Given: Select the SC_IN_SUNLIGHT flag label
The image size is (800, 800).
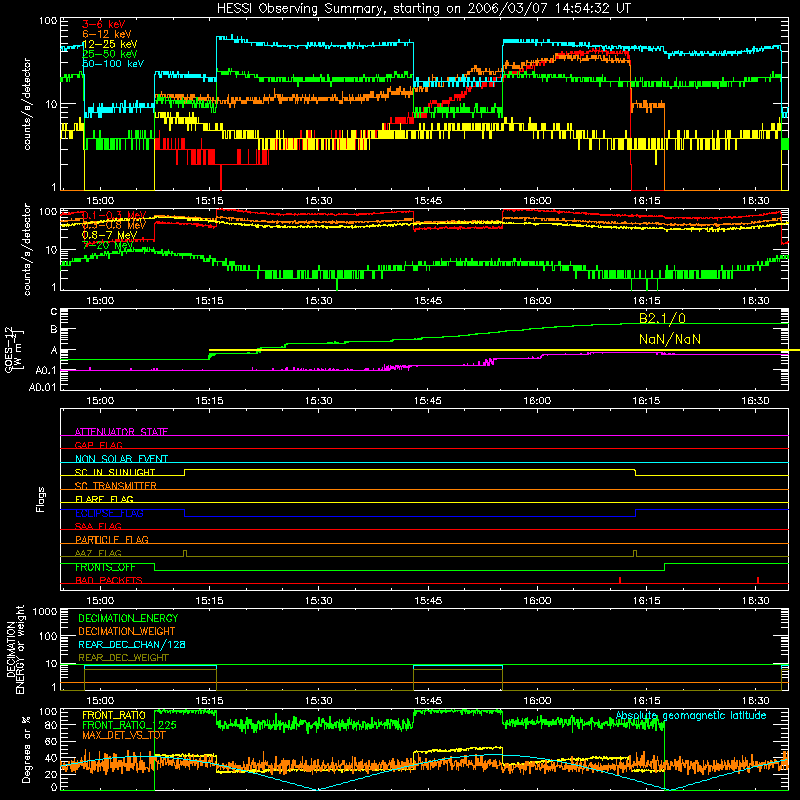Looking at the screenshot, I should (114, 472).
